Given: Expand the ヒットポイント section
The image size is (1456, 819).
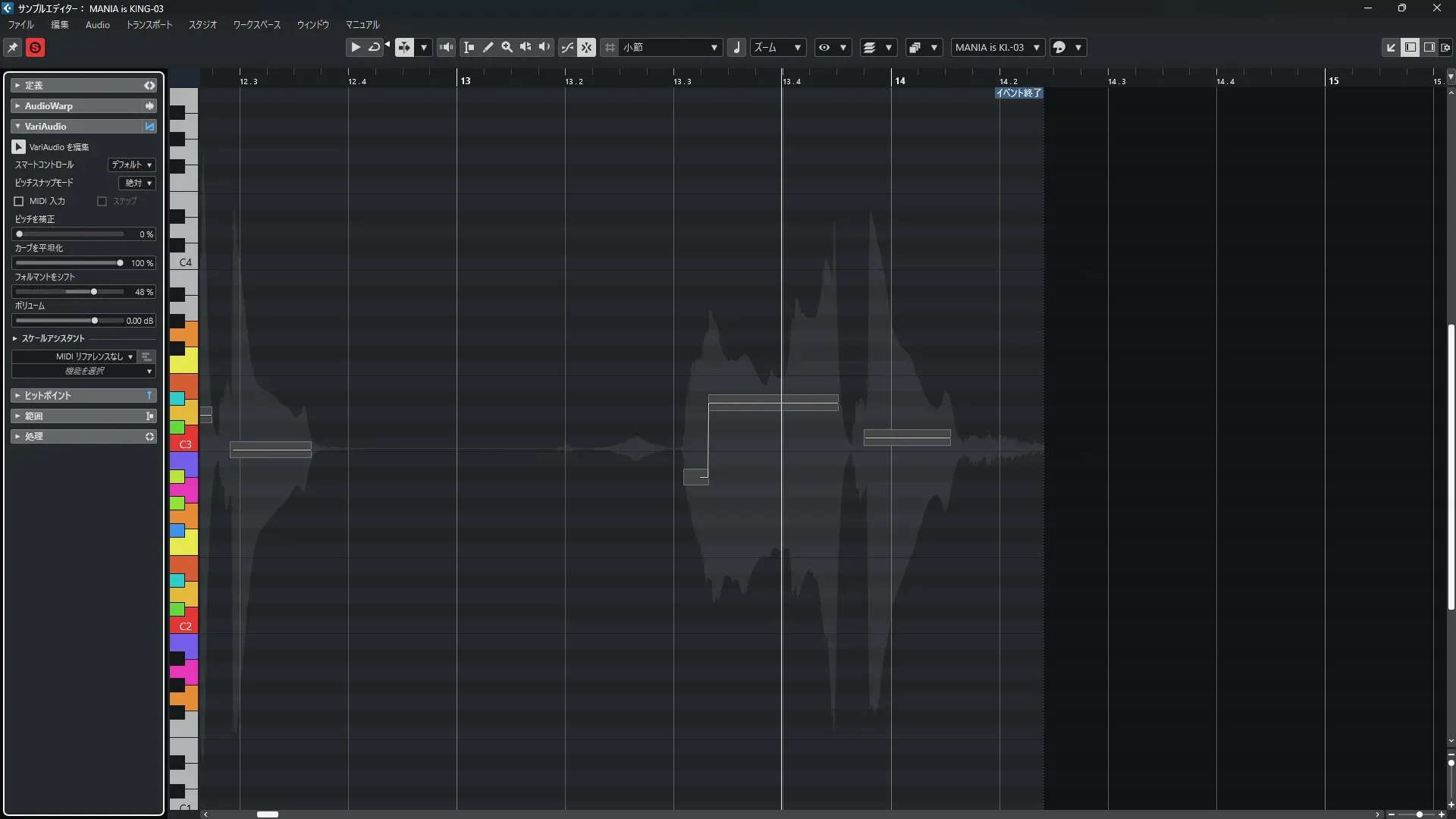Looking at the screenshot, I should coord(47,395).
